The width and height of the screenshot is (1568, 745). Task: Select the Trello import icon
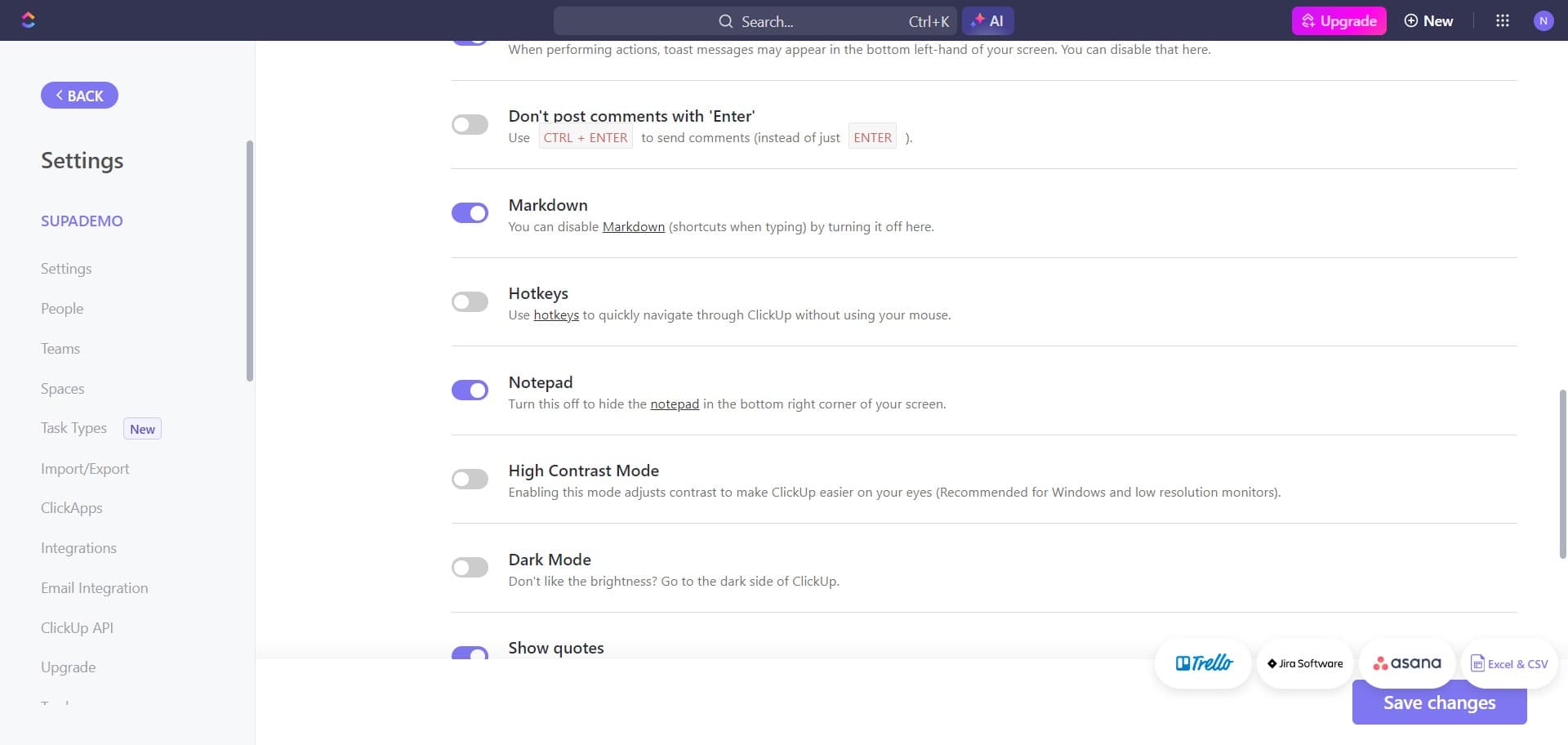[1203, 662]
